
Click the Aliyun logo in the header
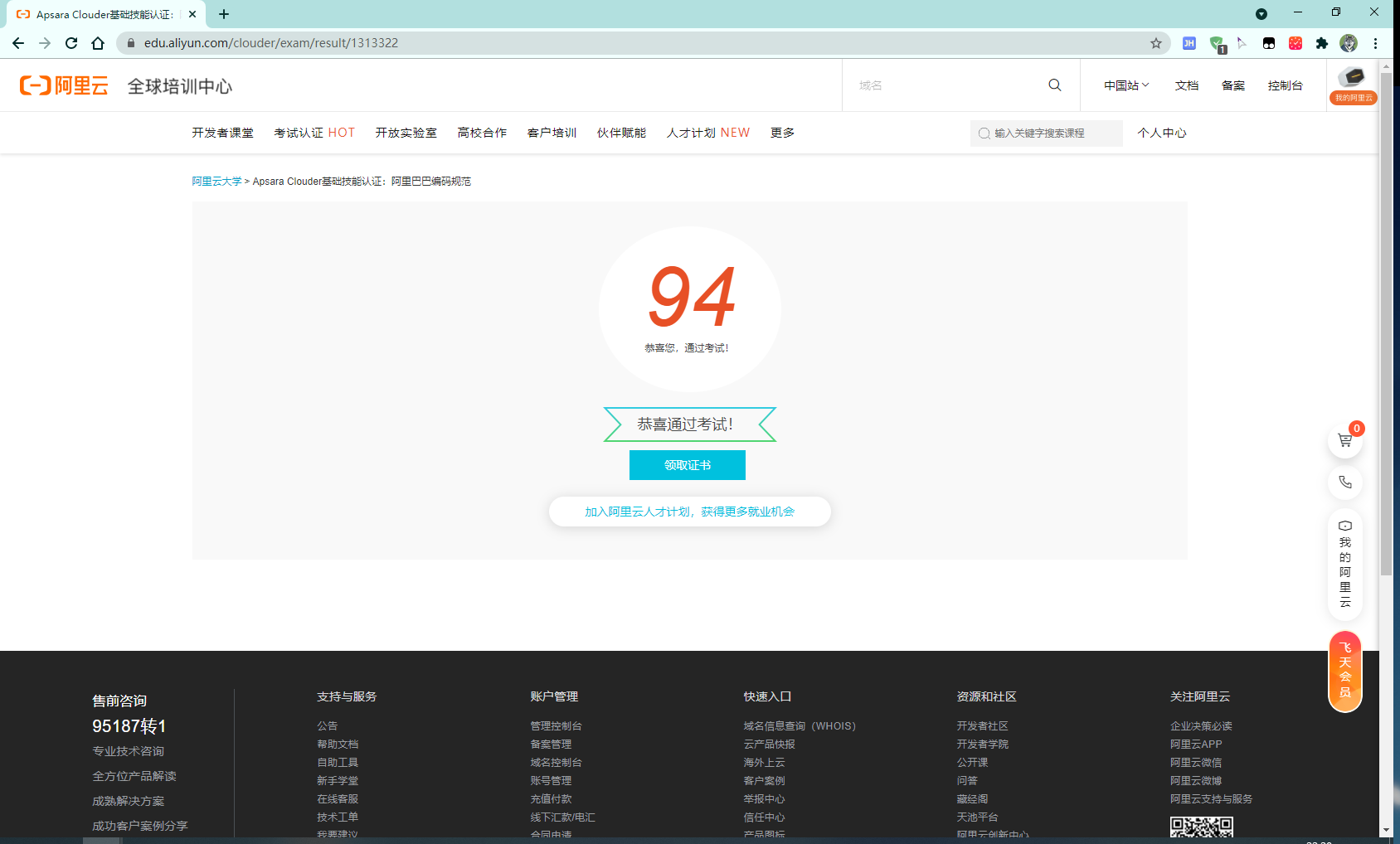point(64,85)
